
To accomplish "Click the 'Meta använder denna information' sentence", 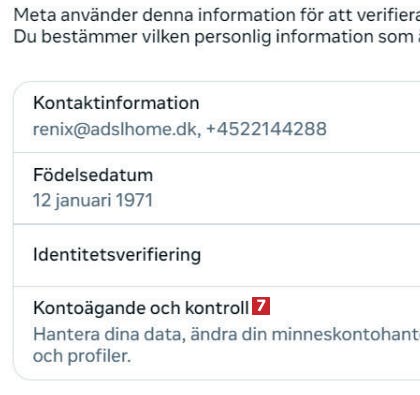I will 217,15.
